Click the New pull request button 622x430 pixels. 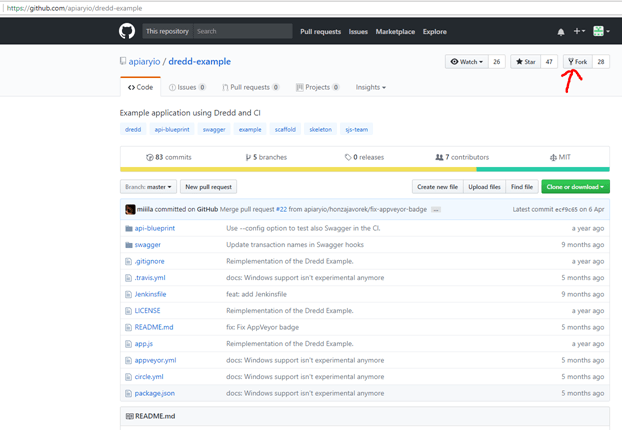[x=208, y=187]
